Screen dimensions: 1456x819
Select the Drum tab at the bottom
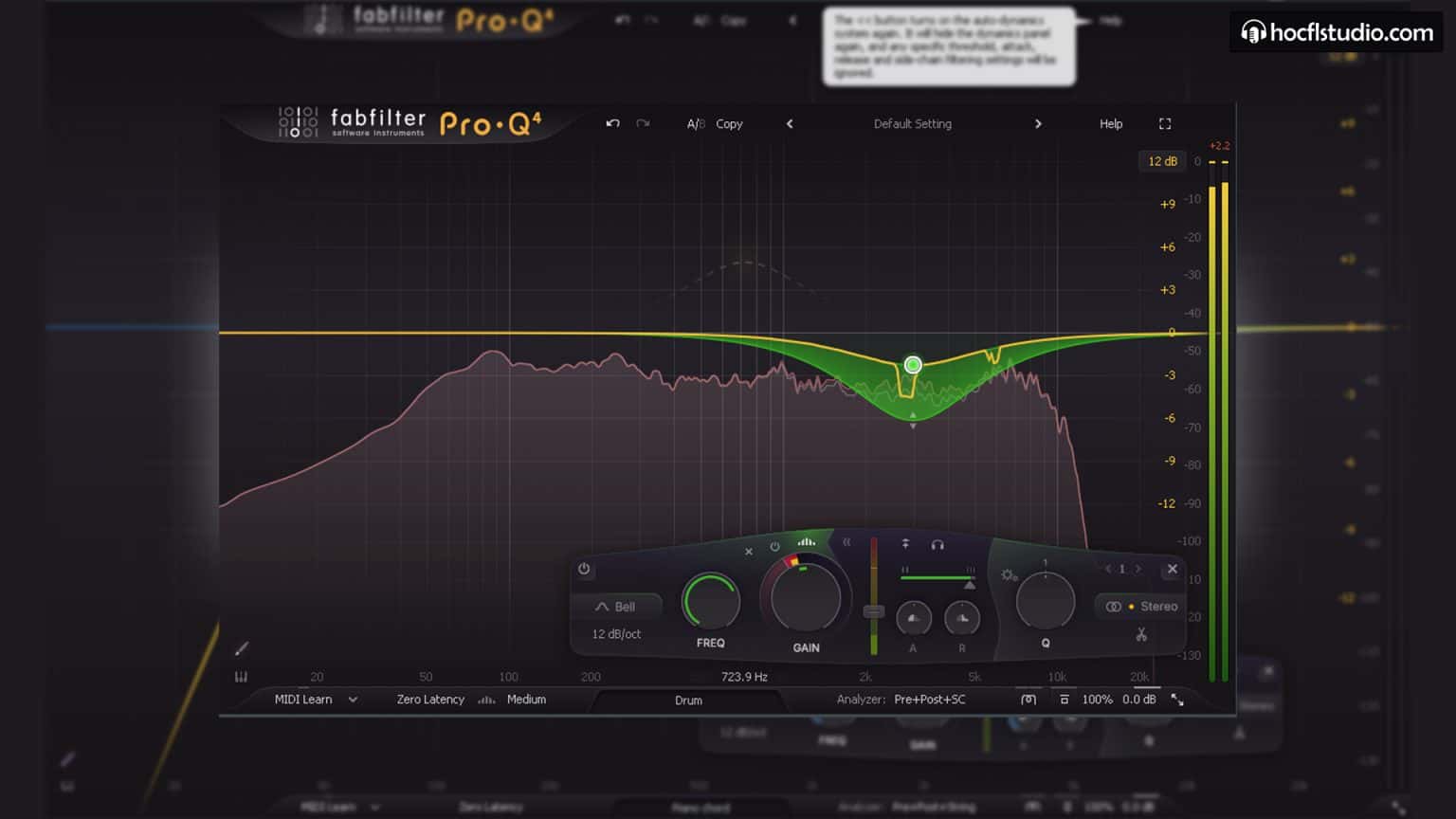[688, 701]
